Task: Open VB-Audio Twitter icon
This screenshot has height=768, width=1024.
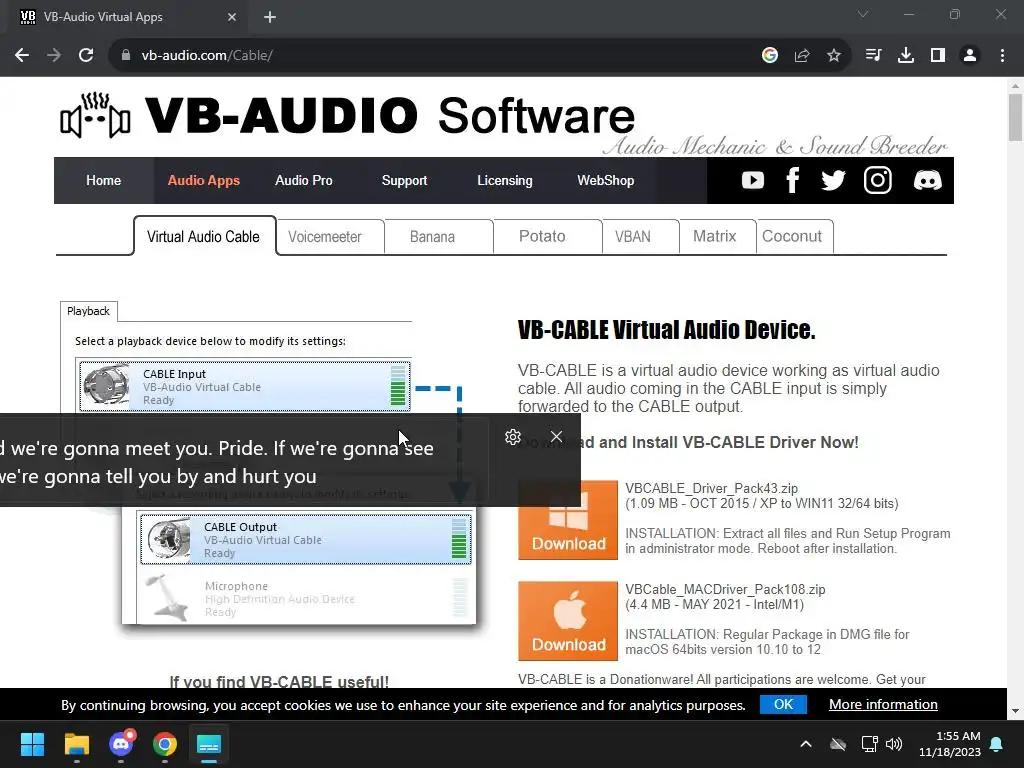Action: point(833,180)
